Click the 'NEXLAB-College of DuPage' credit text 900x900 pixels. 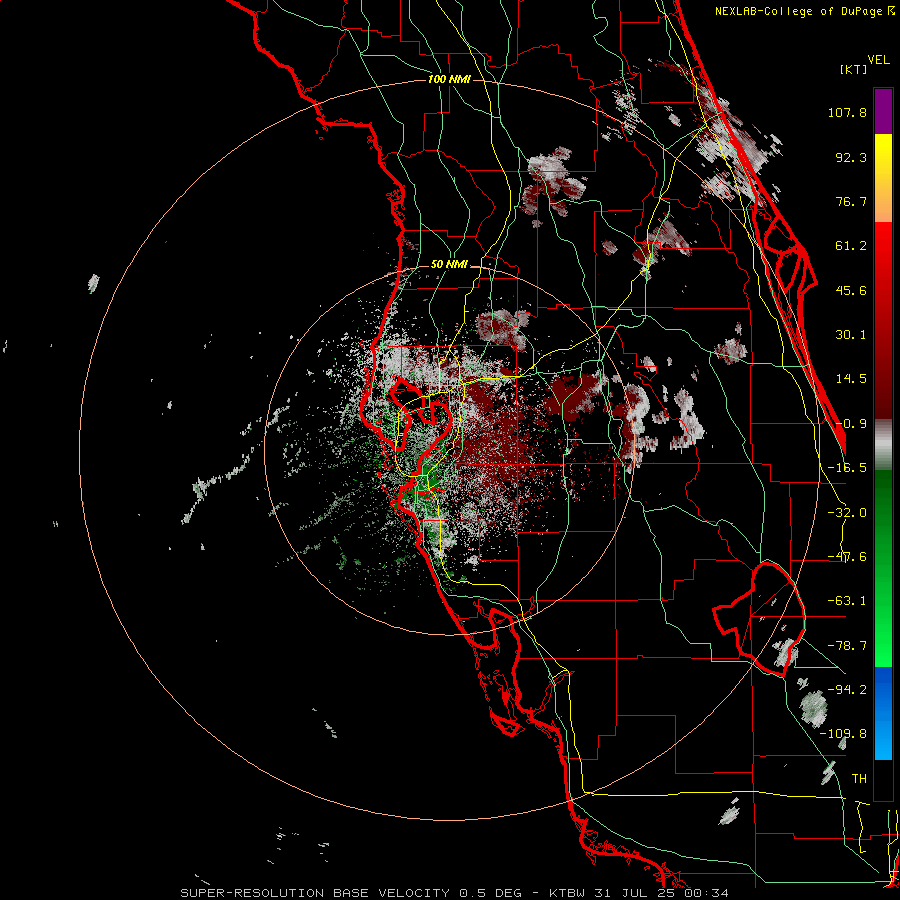[800, 11]
